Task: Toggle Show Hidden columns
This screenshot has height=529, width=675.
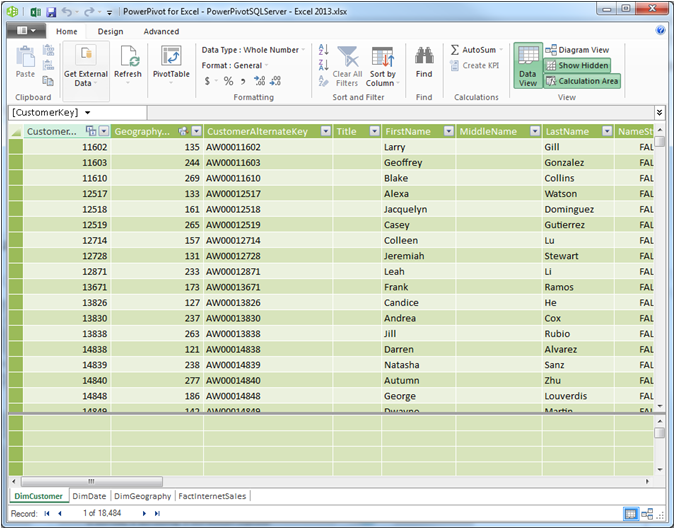Action: [x=577, y=65]
